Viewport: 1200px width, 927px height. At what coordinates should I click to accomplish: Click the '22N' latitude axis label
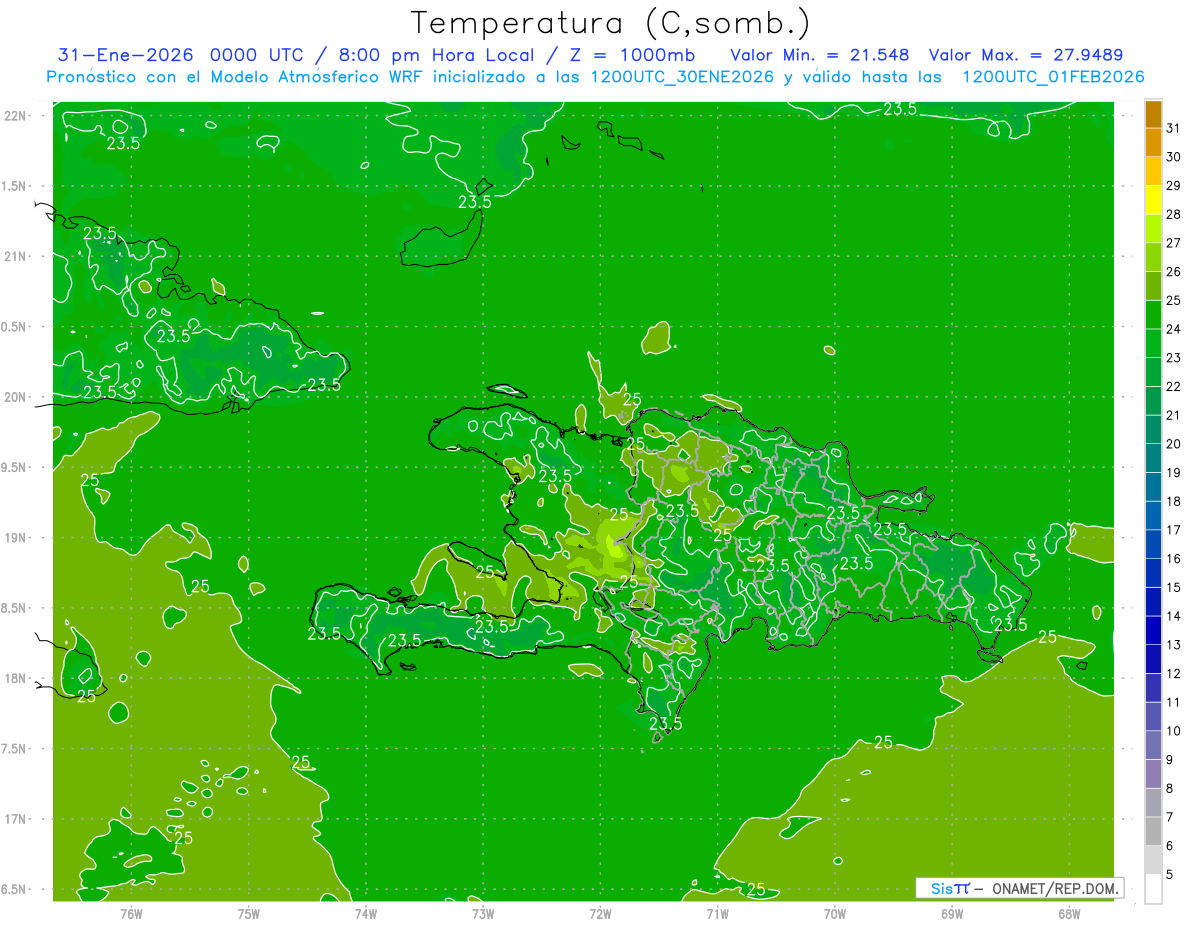[14, 115]
